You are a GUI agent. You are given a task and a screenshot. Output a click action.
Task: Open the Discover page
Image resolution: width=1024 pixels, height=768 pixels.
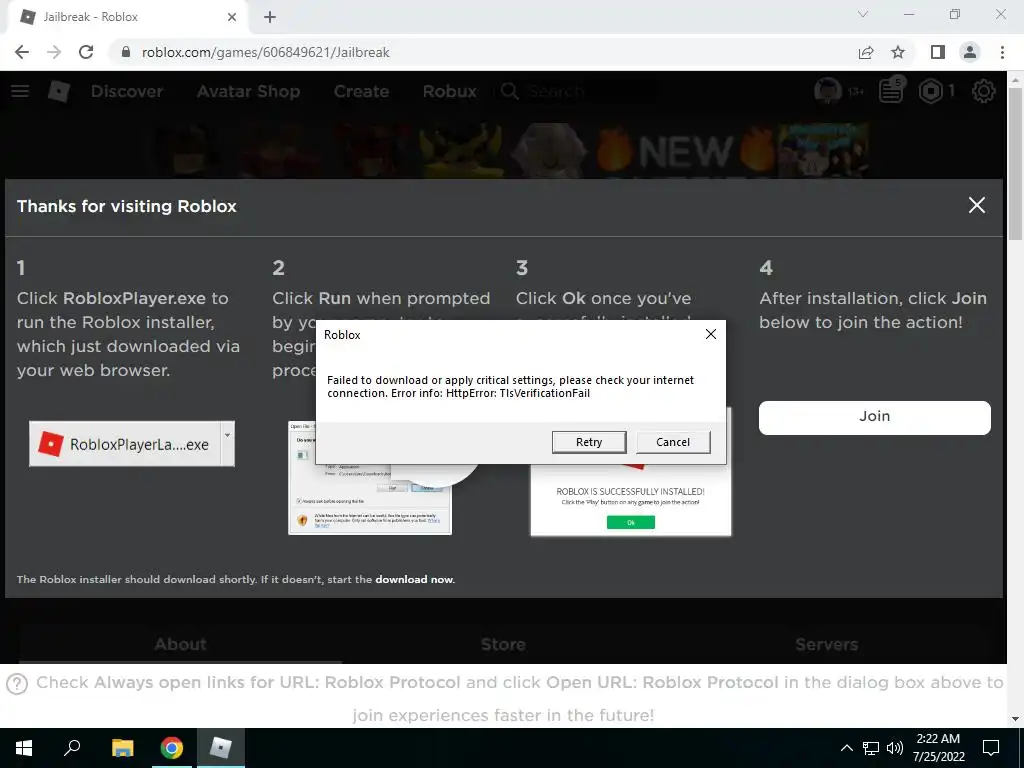pyautogui.click(x=127, y=91)
